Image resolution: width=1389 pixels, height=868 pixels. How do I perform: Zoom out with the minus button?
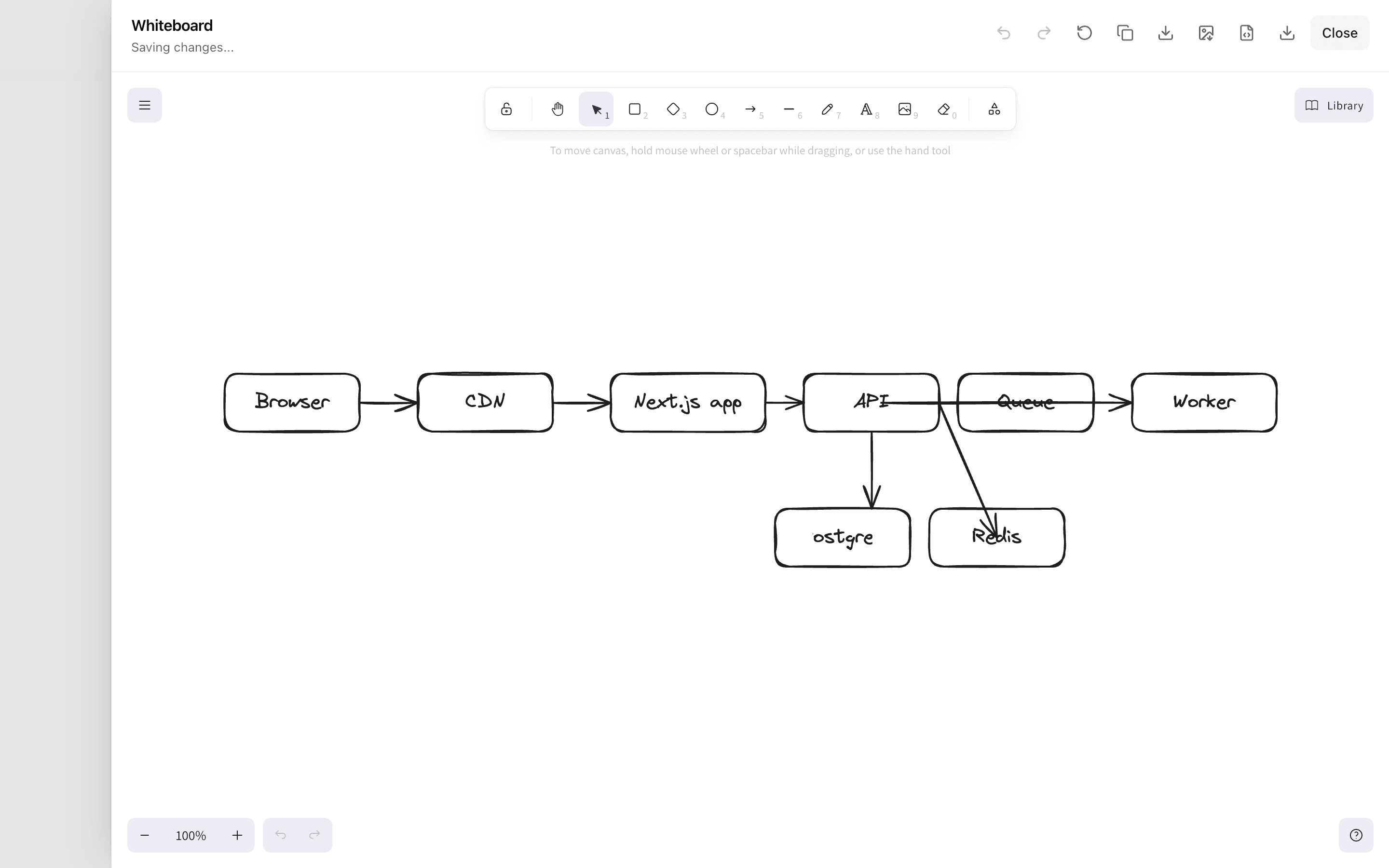145,835
